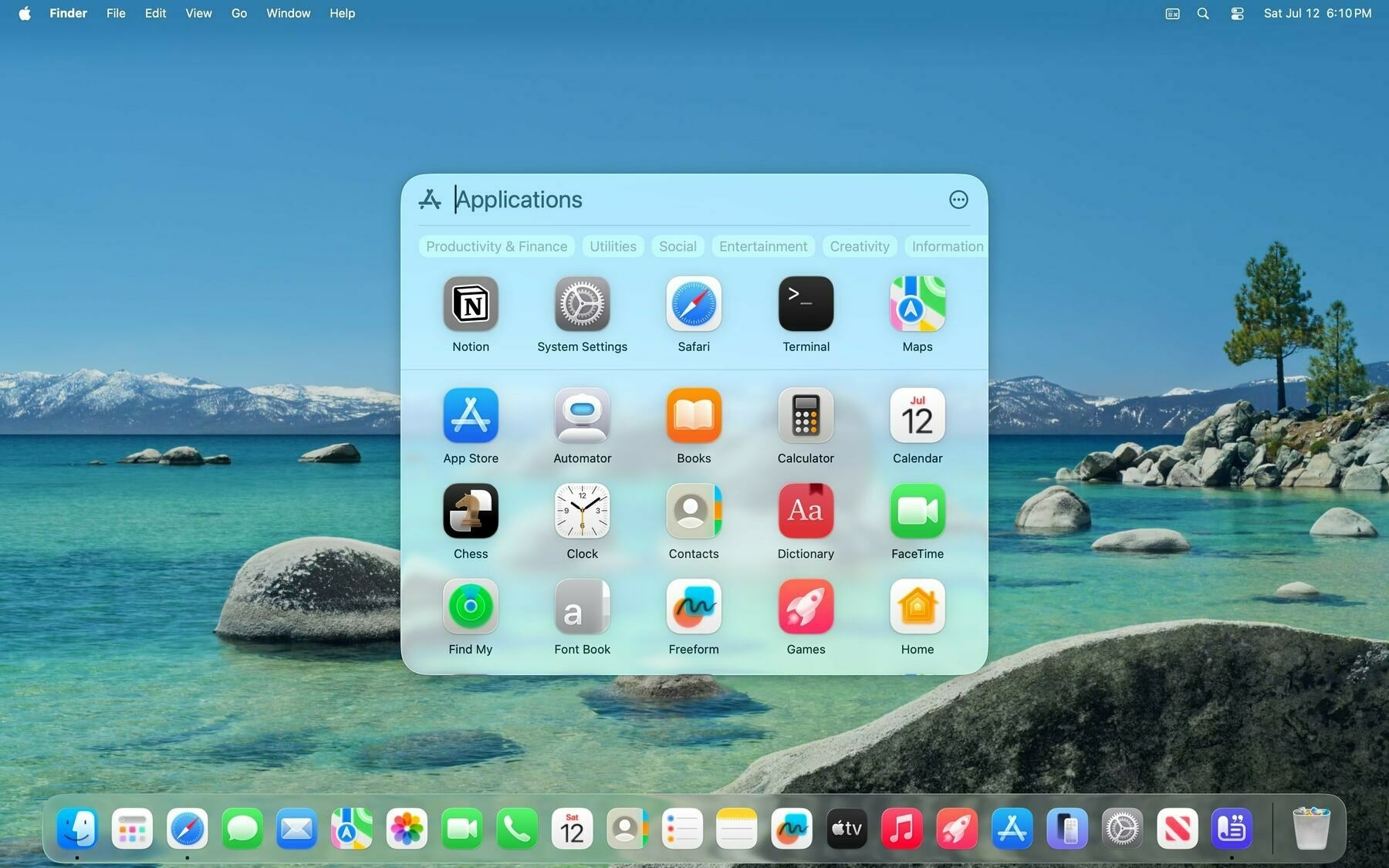This screenshot has width=1389, height=868.
Task: Open the more options ellipsis button
Action: pos(958,200)
